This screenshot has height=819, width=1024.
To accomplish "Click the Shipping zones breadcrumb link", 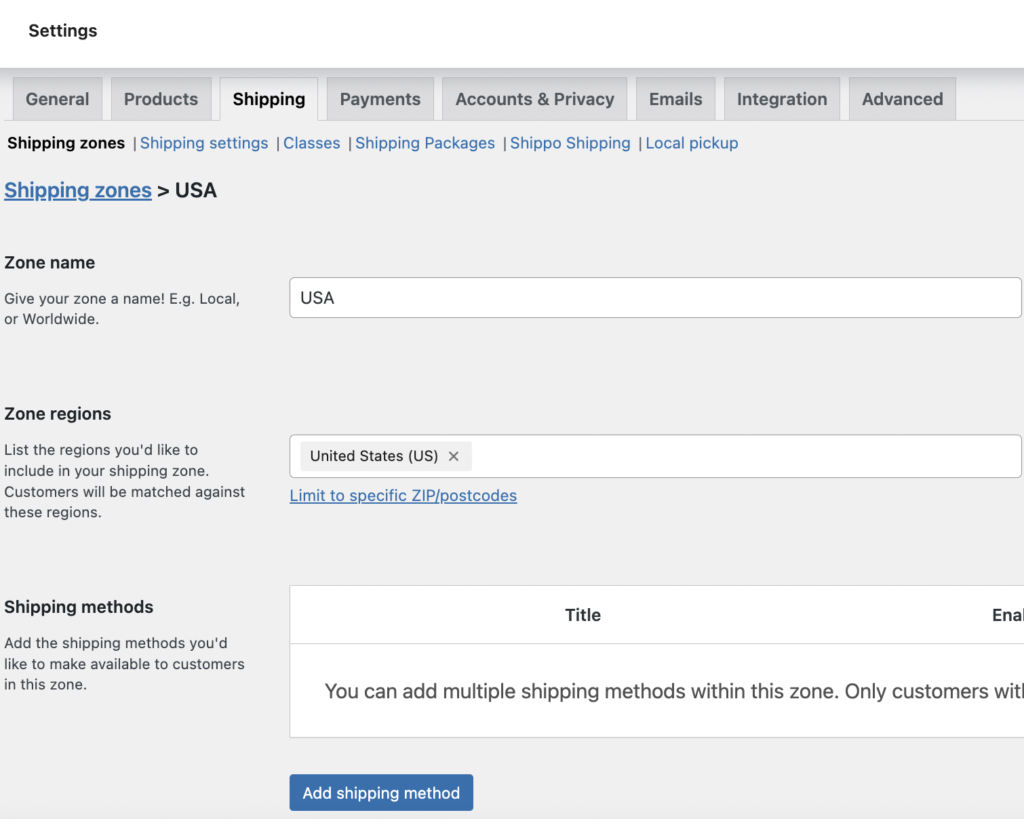I will (x=78, y=190).
